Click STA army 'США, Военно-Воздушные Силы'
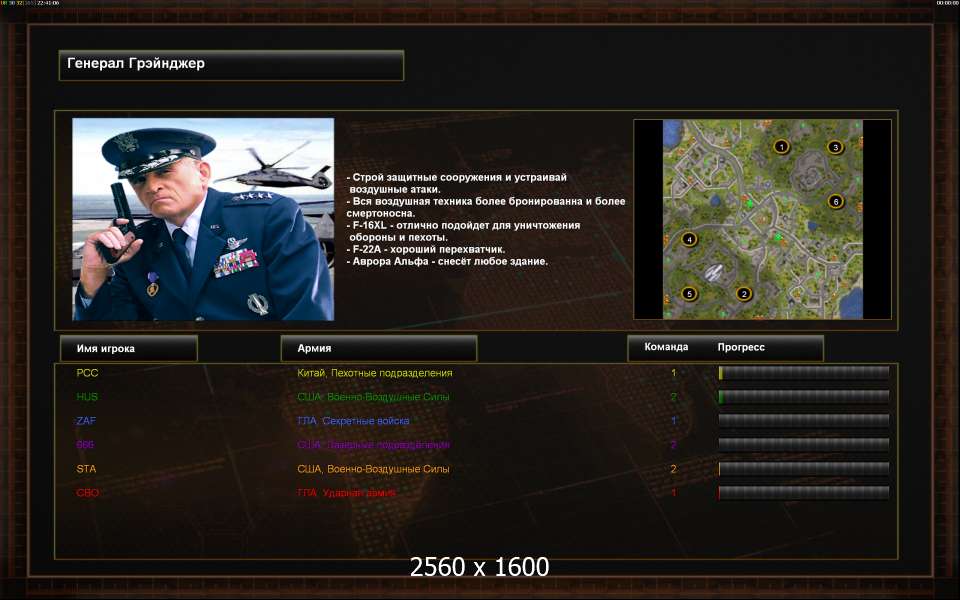The width and height of the screenshot is (960, 600). (x=373, y=469)
